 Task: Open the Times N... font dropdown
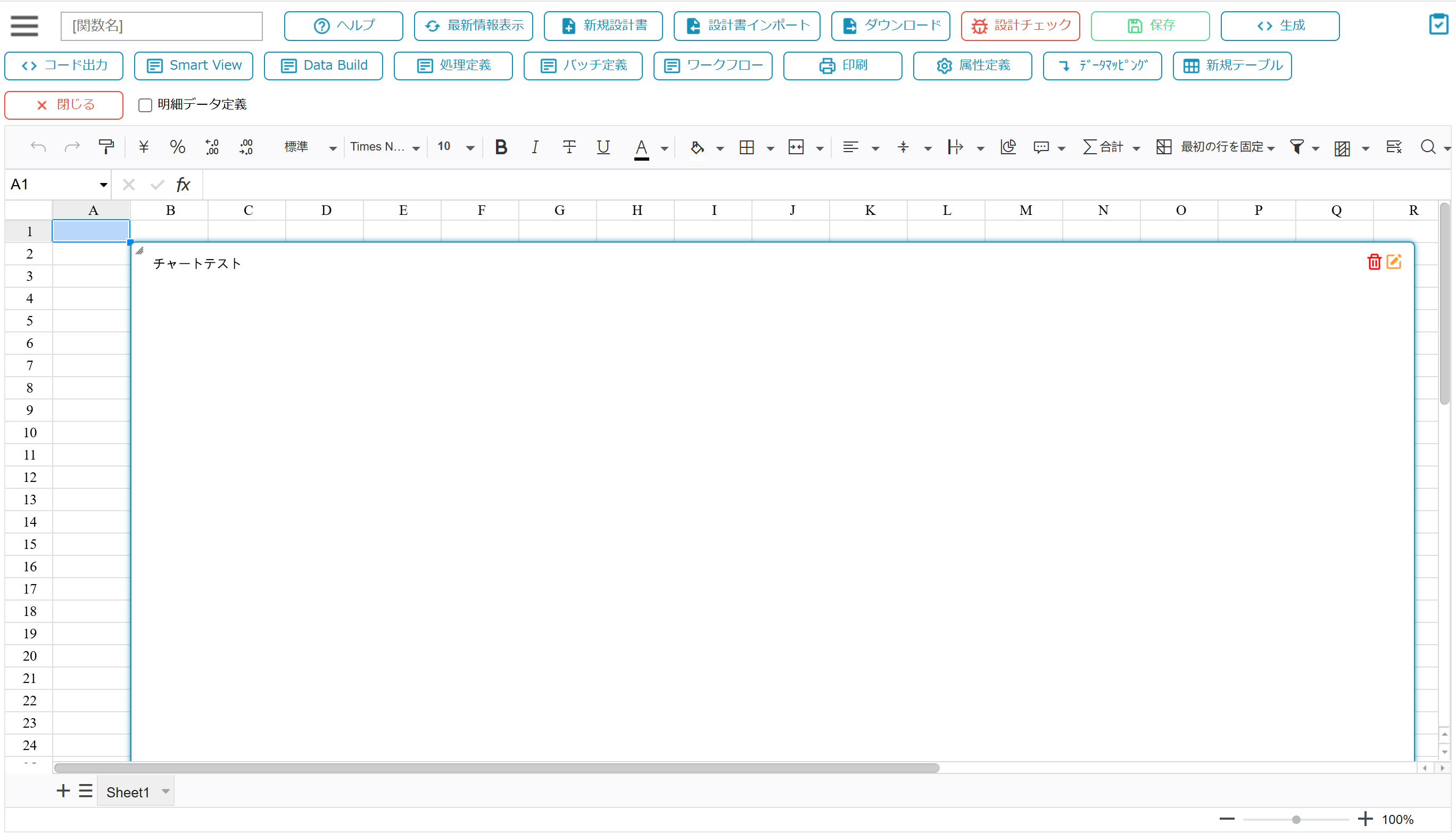coord(385,147)
